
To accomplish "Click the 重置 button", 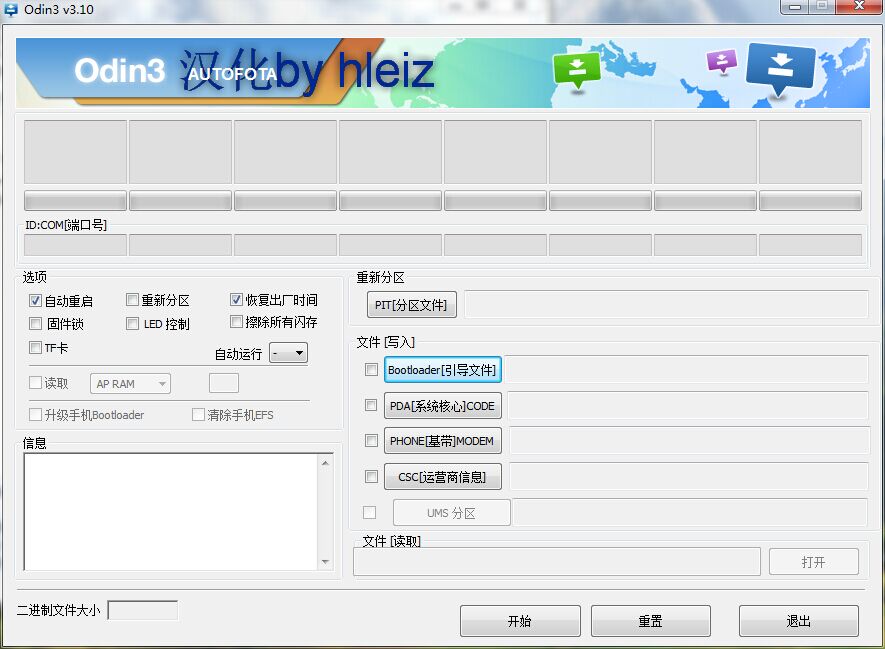I will pyautogui.click(x=651, y=621).
